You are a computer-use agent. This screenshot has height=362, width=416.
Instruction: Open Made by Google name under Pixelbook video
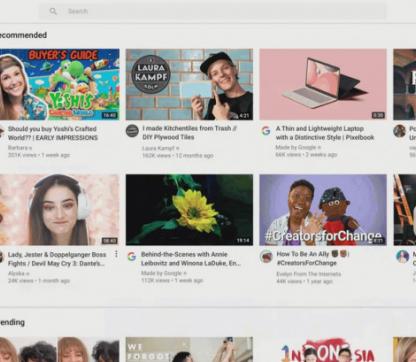[295, 147]
